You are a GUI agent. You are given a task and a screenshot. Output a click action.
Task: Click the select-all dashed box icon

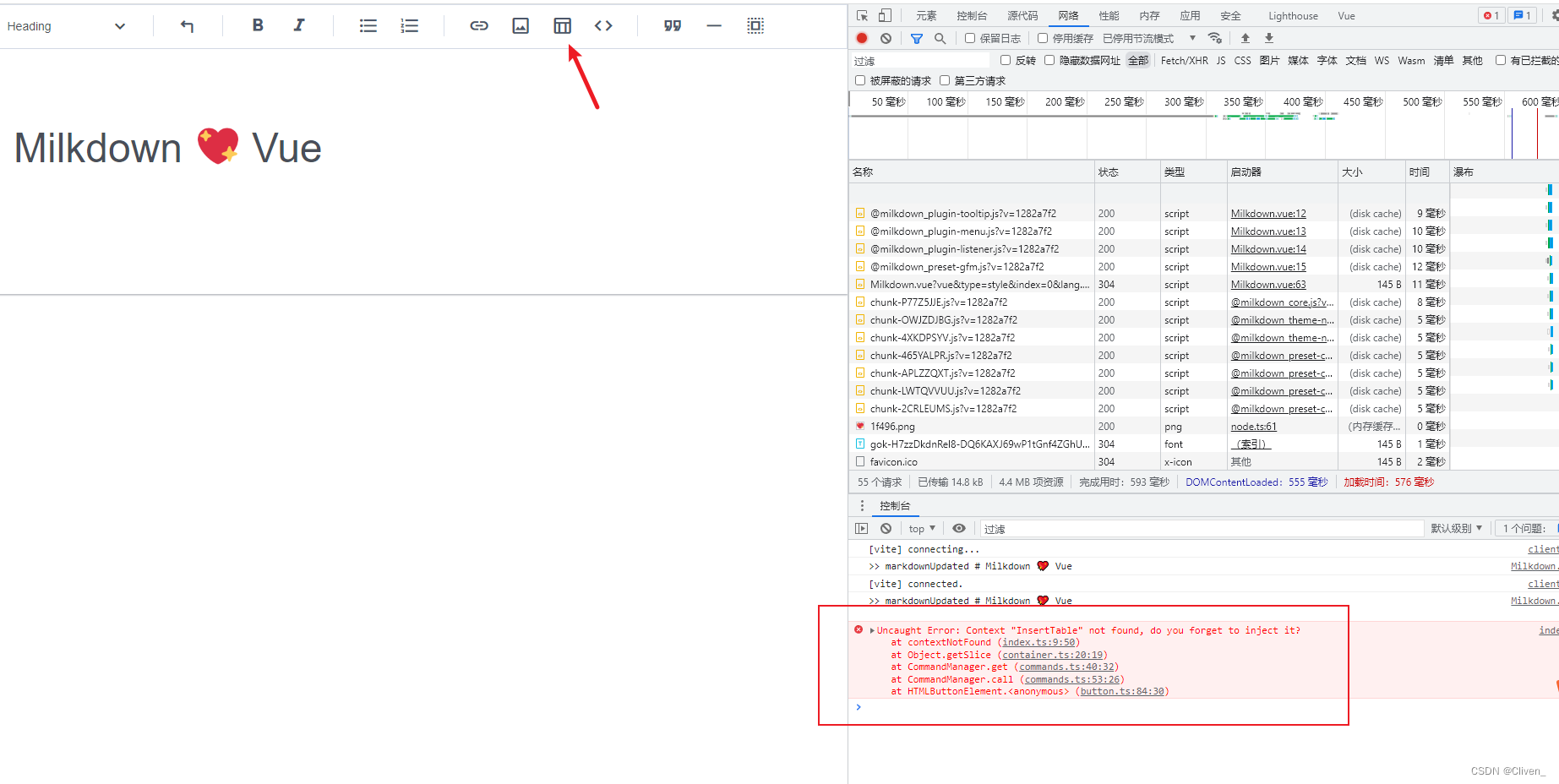point(755,26)
